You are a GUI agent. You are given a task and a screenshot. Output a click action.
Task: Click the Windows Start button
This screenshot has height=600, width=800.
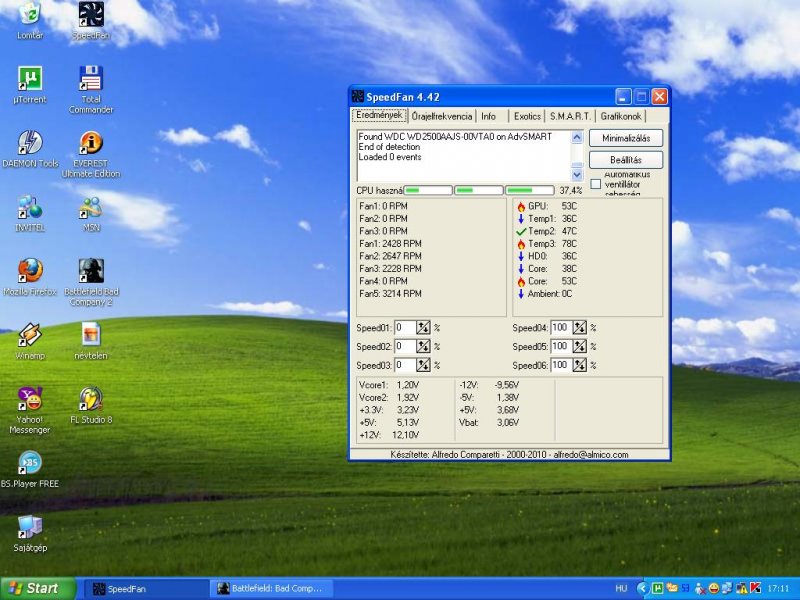pos(38,588)
